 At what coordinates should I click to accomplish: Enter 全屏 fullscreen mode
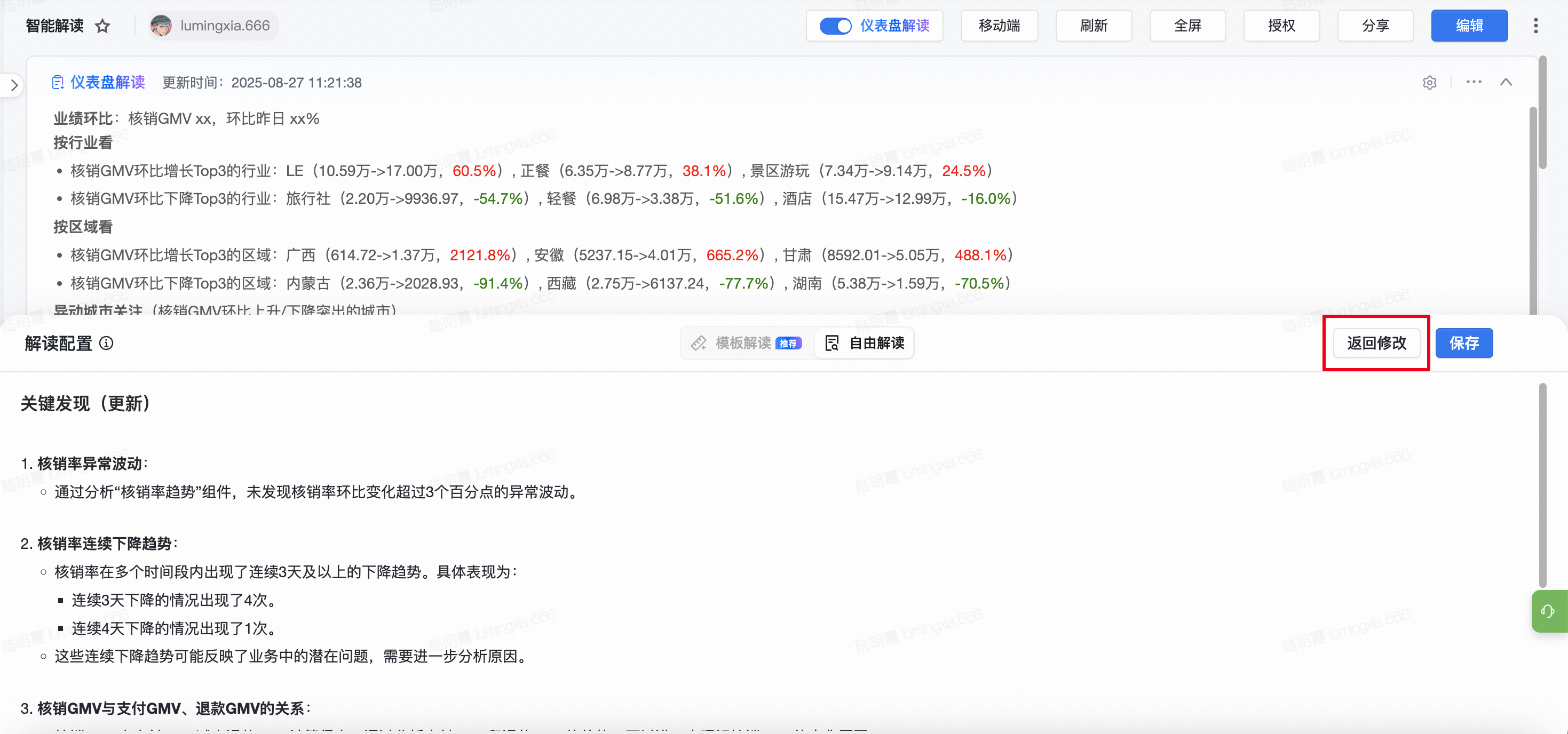pyautogui.click(x=1187, y=26)
